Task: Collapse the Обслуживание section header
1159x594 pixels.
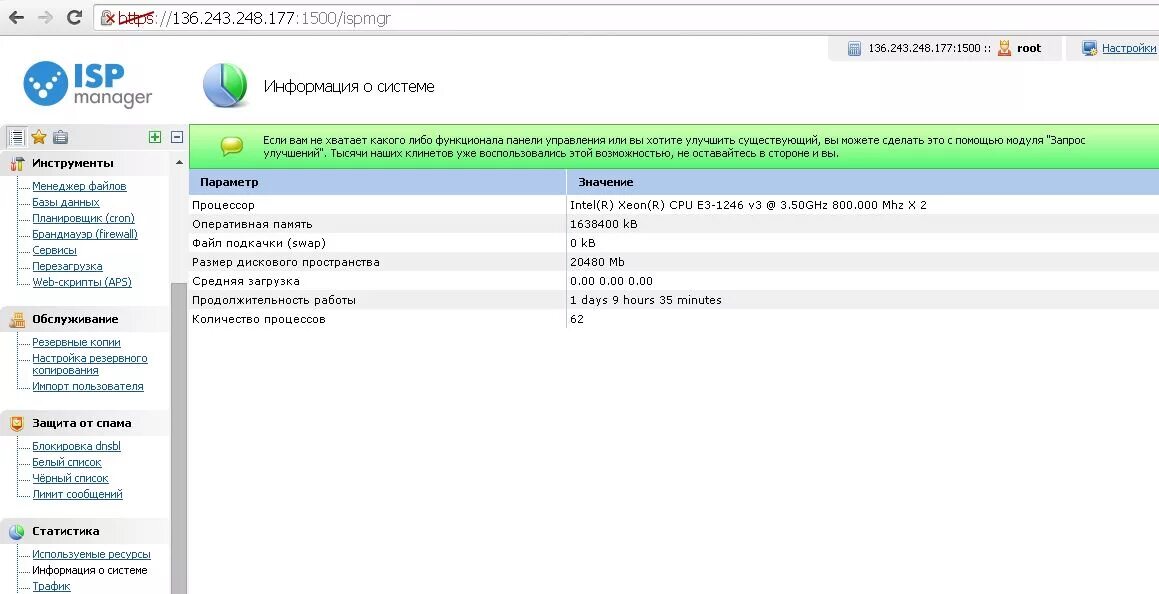Action: [85, 319]
